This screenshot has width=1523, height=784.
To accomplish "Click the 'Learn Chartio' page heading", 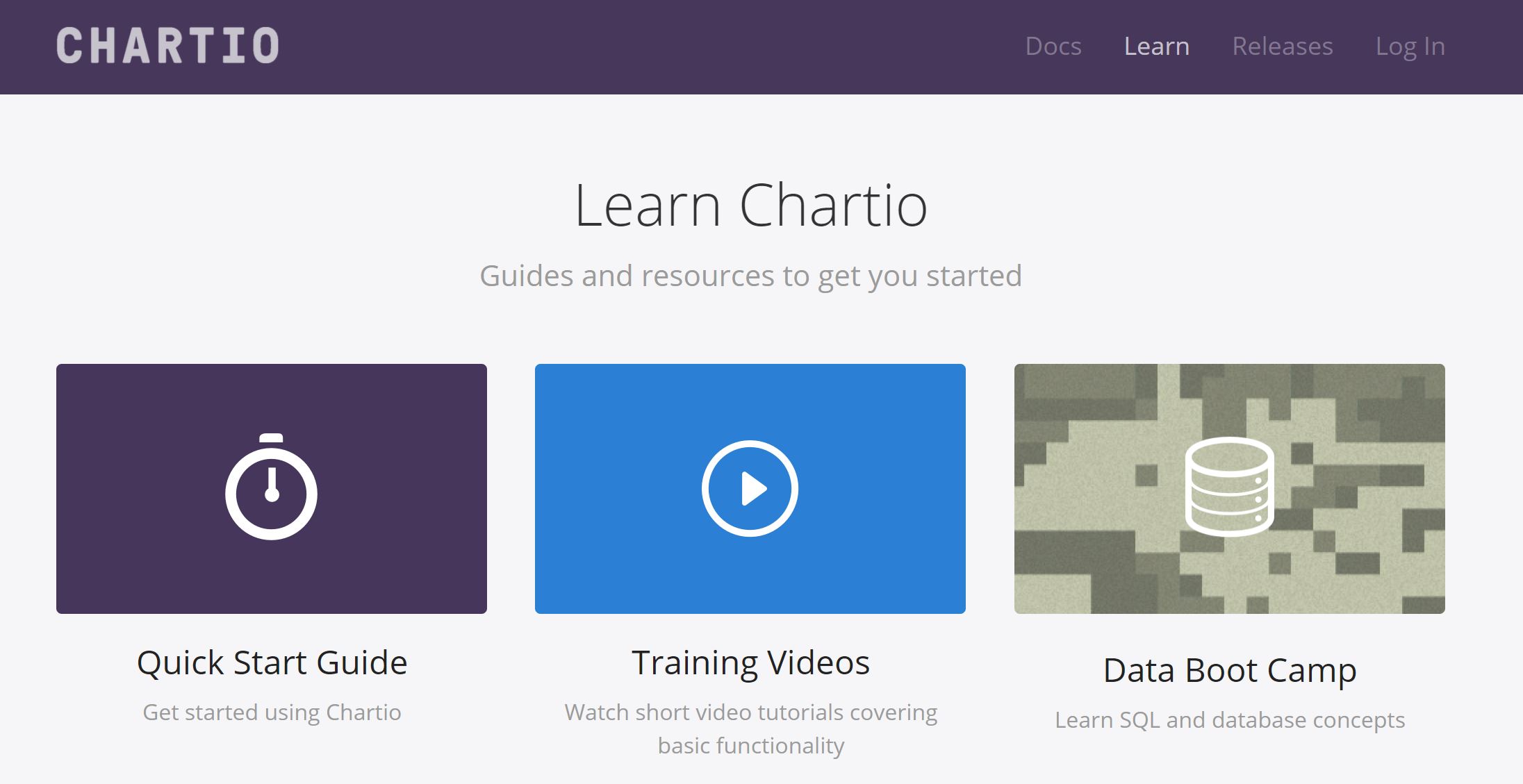I will [750, 206].
